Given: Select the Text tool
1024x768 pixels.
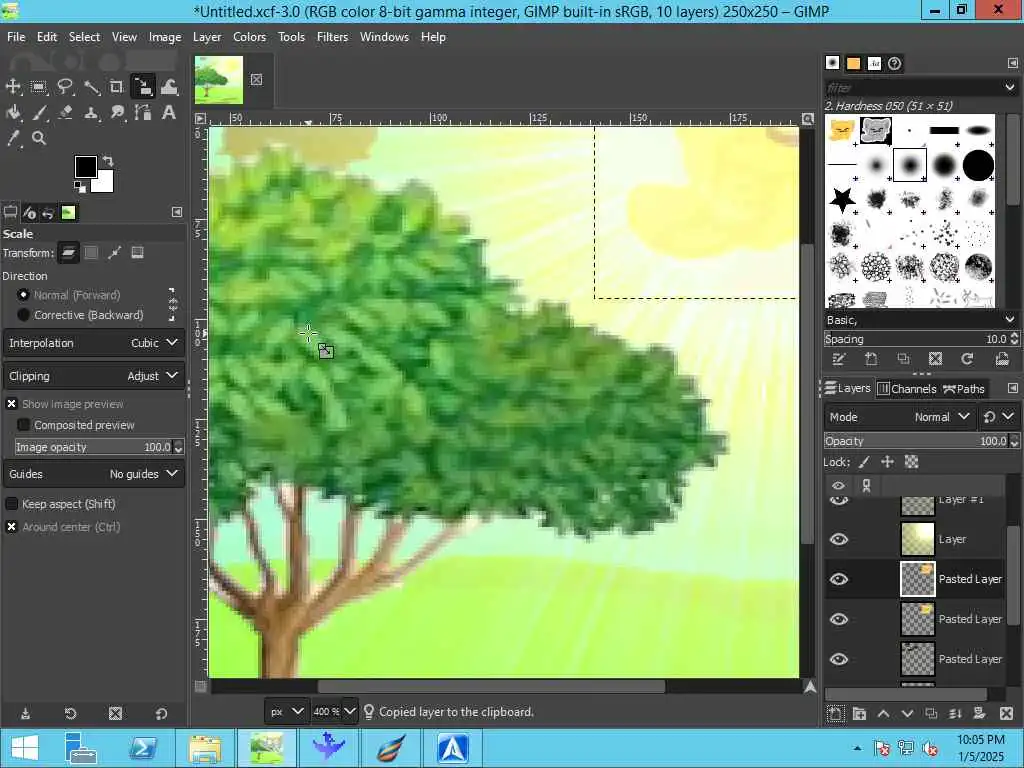Looking at the screenshot, I should pyautogui.click(x=168, y=112).
